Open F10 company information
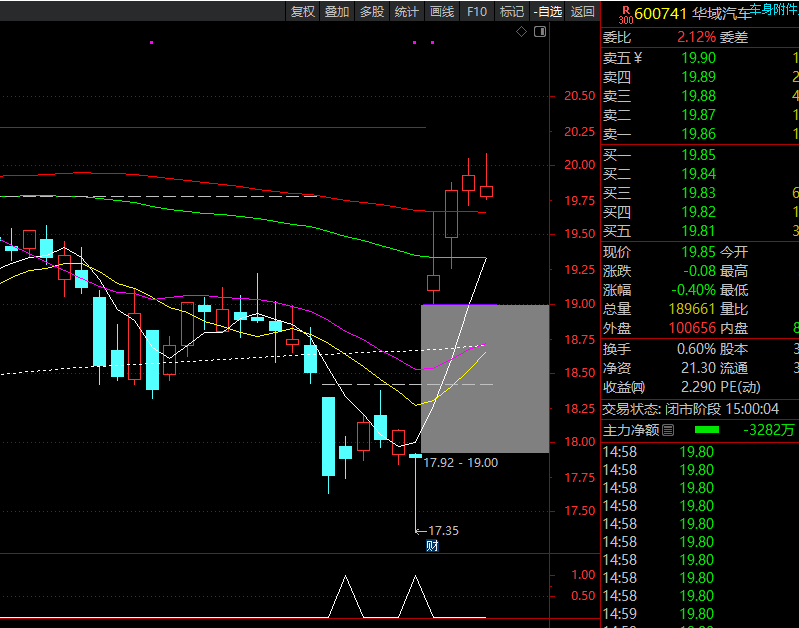 click(x=477, y=11)
